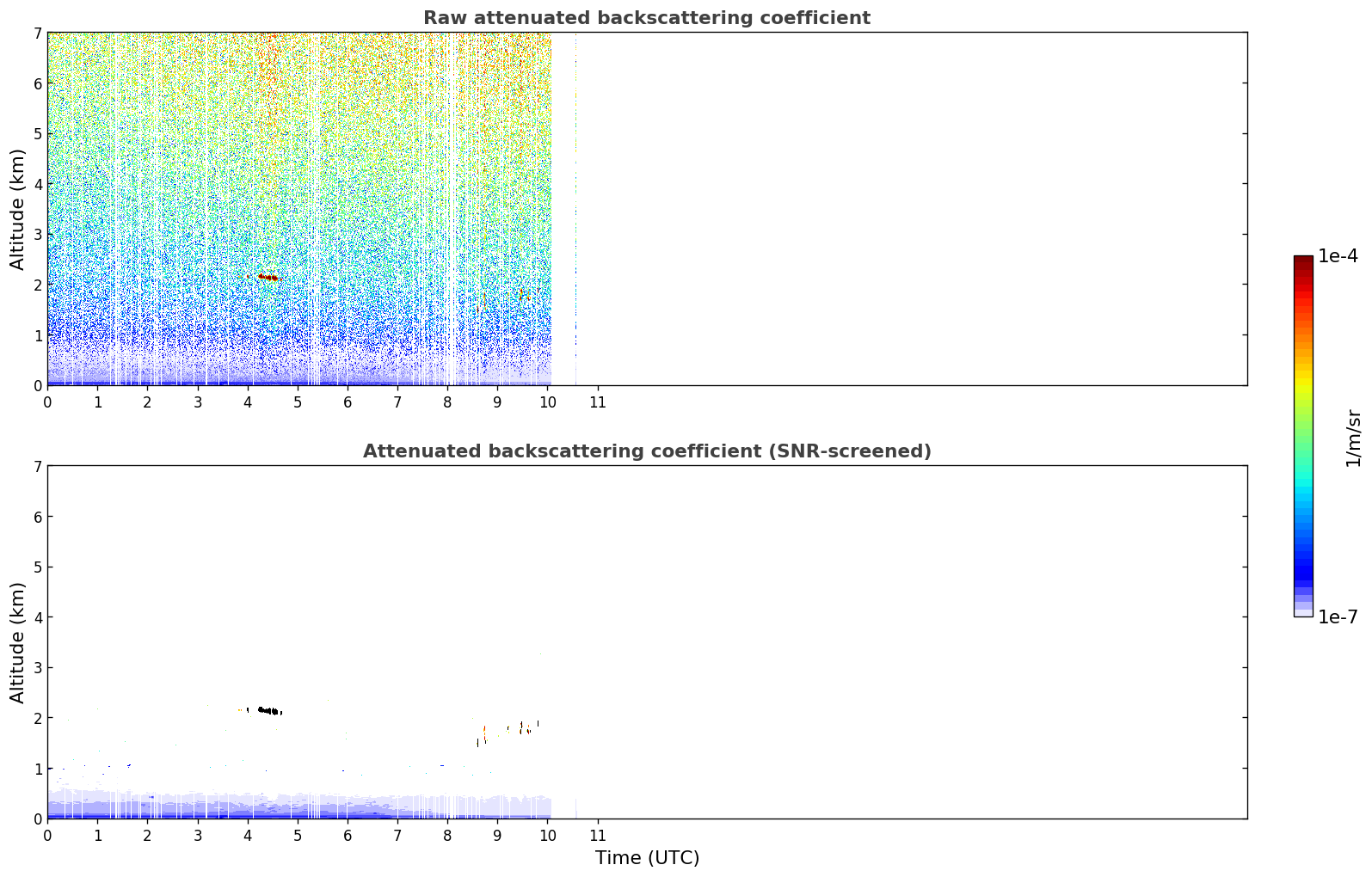The height and width of the screenshot is (877, 1372).
Task: Click the red cloud spot near 2 km in top plot
Action: click(269, 277)
